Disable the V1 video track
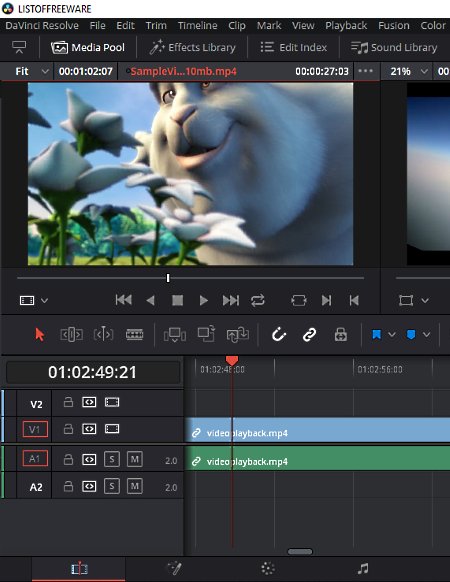The height and width of the screenshot is (582, 450). click(x=112, y=429)
